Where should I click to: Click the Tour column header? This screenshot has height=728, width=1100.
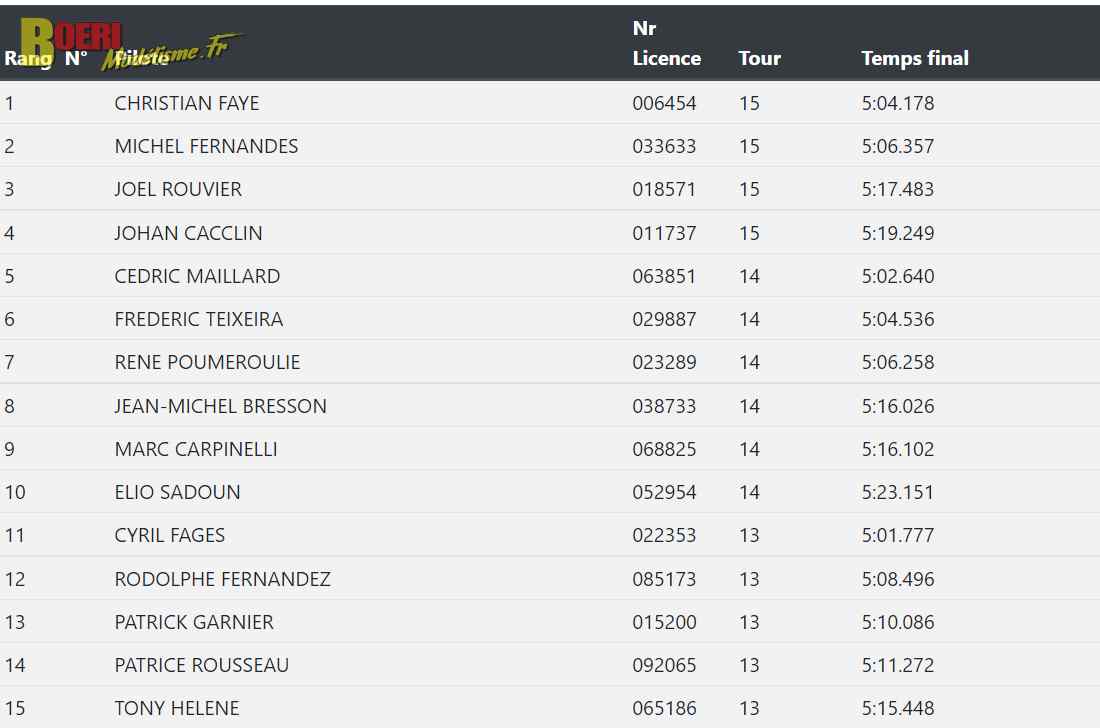(759, 58)
